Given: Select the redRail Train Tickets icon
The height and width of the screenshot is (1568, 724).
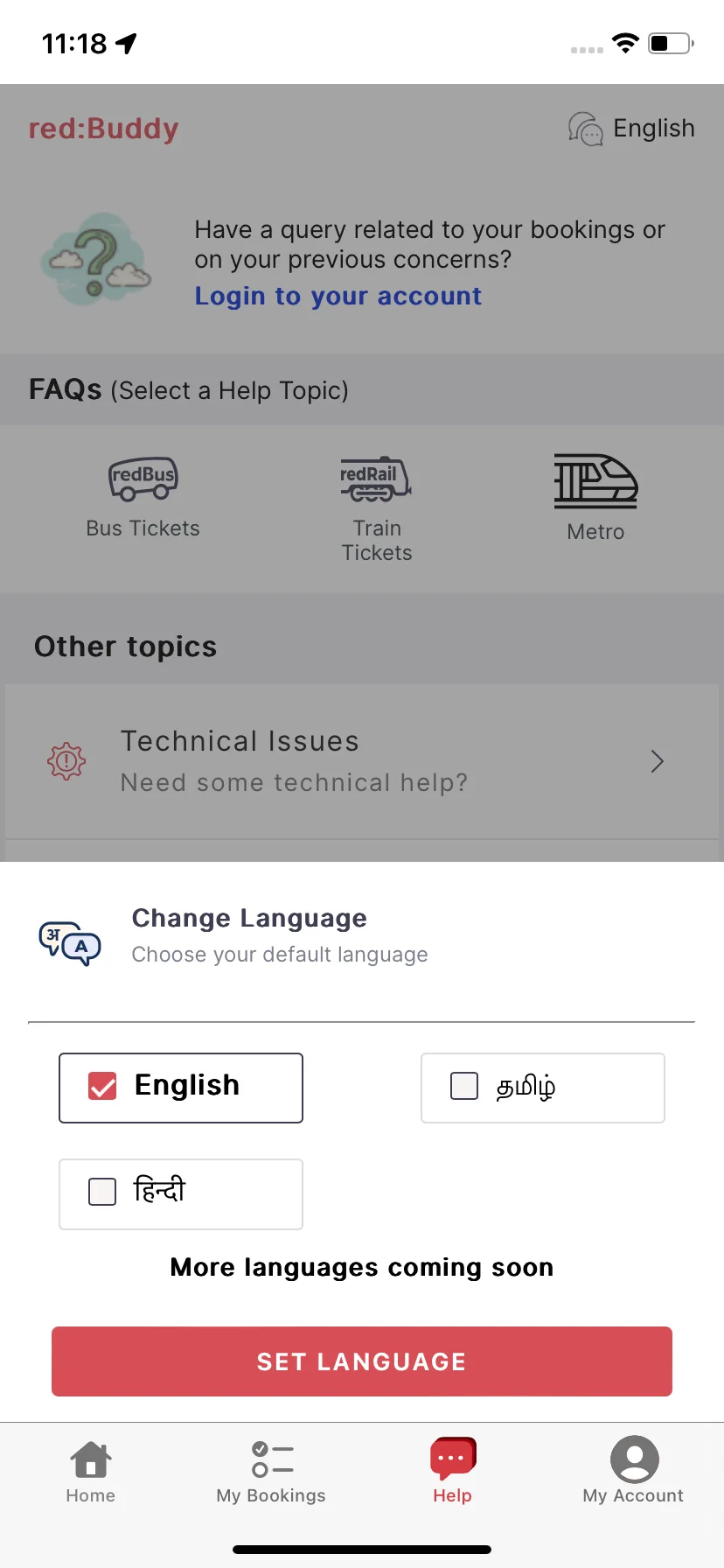Looking at the screenshot, I should point(376,479).
